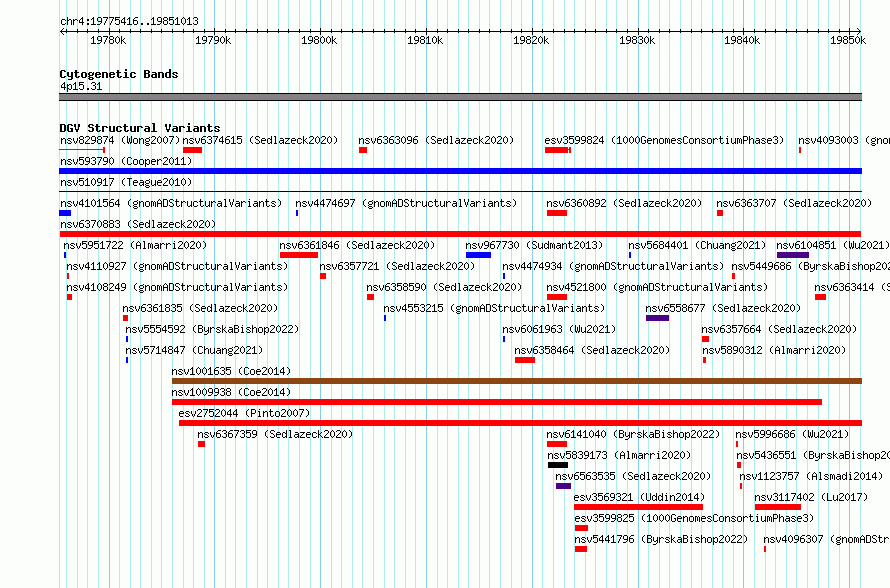This screenshot has height=588, width=890.
Task: Open nsv1001635 (Coe2014) label
Action: pos(231,371)
